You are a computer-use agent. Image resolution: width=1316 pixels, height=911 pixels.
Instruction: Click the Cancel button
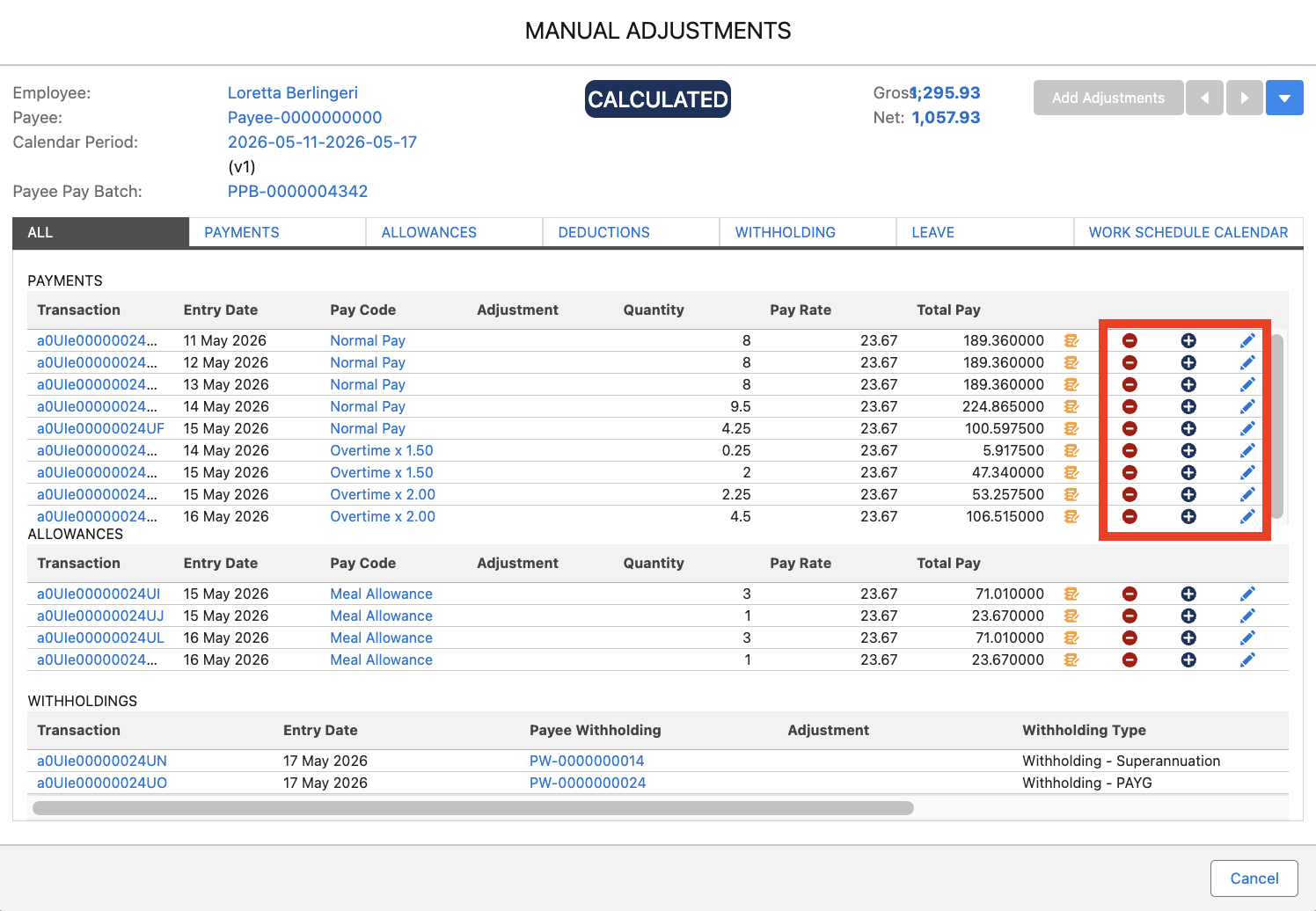(x=1254, y=878)
